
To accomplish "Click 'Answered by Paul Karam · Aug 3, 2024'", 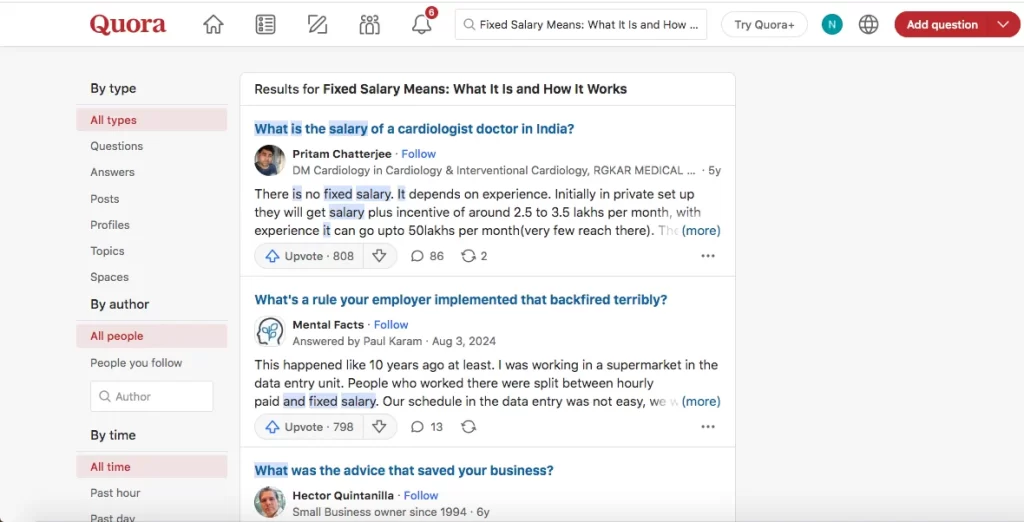I will (394, 341).
